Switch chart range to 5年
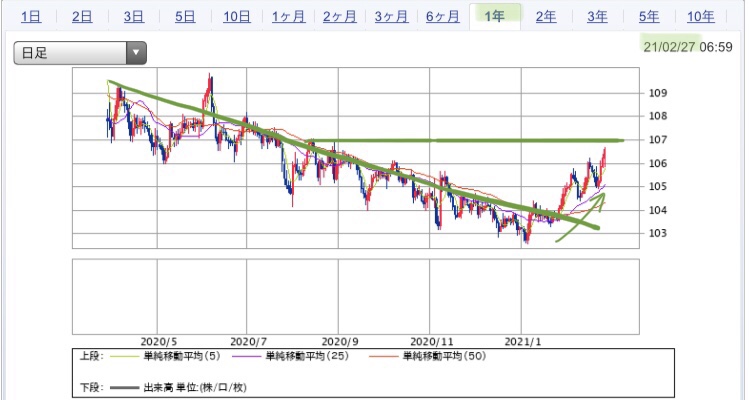Image resolution: width=749 pixels, height=400 pixels. pos(649,17)
